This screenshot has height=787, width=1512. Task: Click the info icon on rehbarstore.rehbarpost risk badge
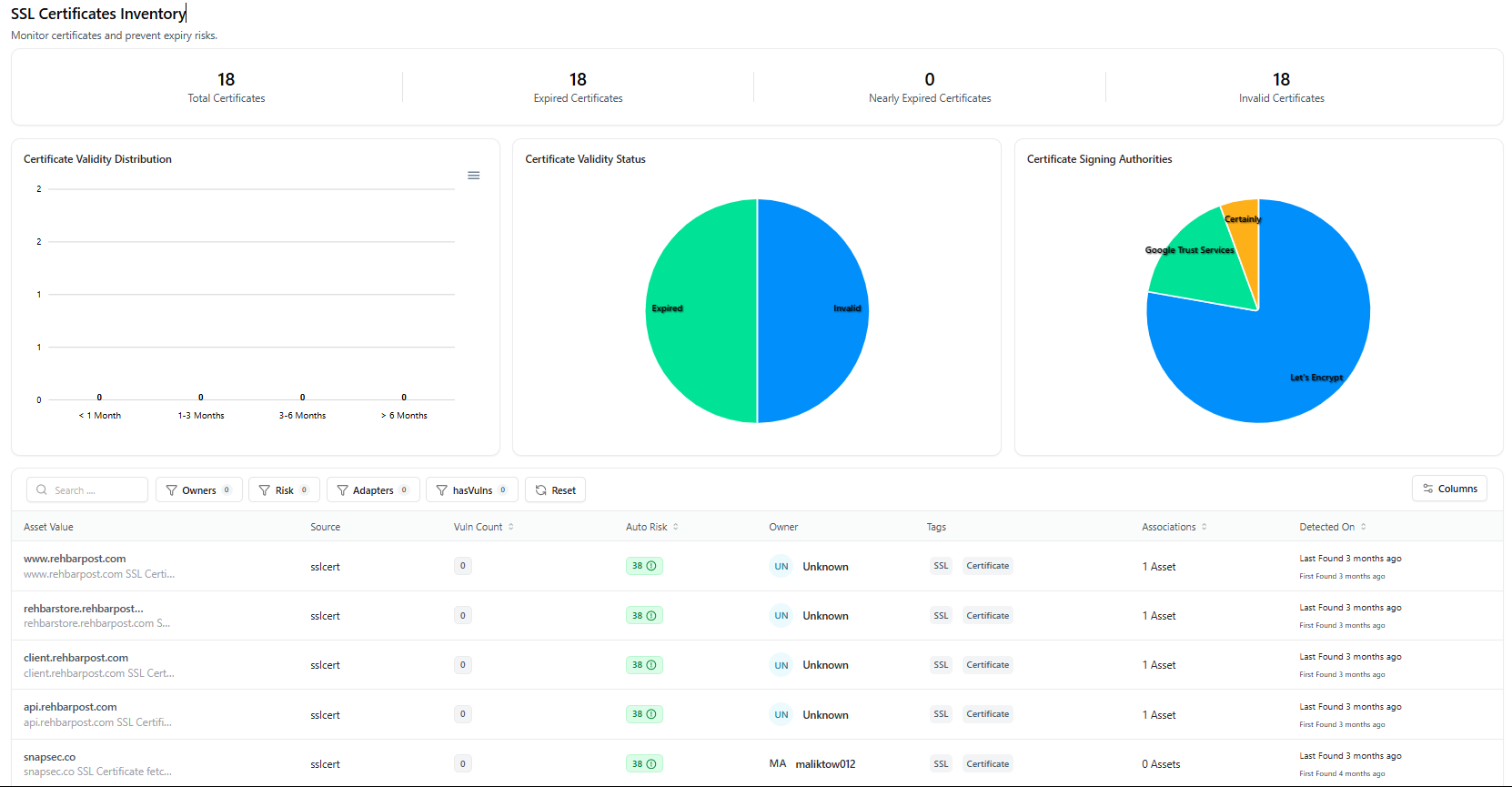pos(651,616)
